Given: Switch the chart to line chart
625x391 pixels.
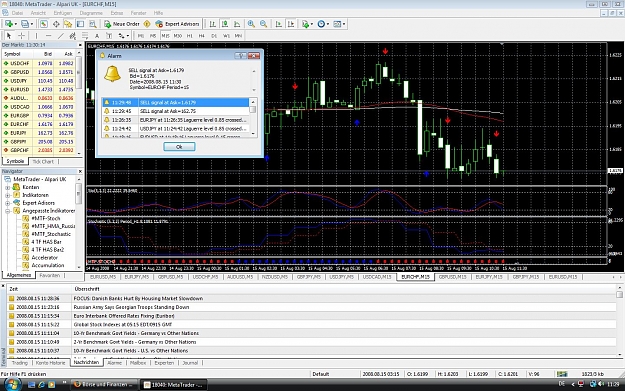Looking at the screenshot, I should coord(237,24).
